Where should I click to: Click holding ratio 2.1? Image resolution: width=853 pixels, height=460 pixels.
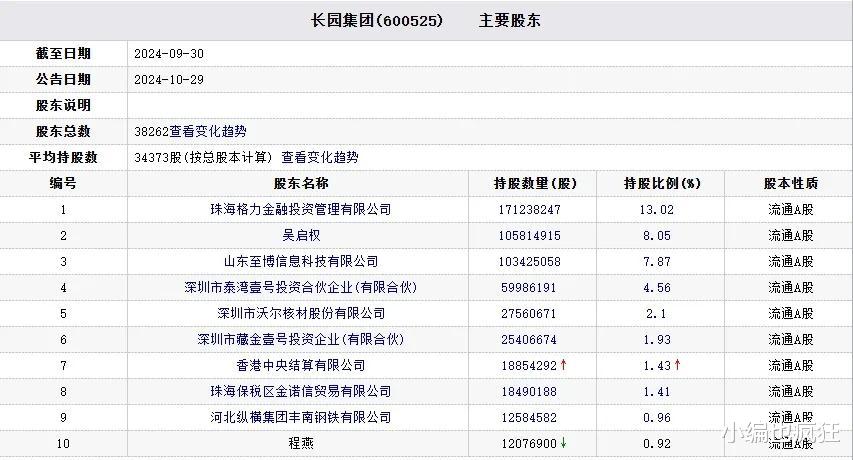(x=657, y=314)
